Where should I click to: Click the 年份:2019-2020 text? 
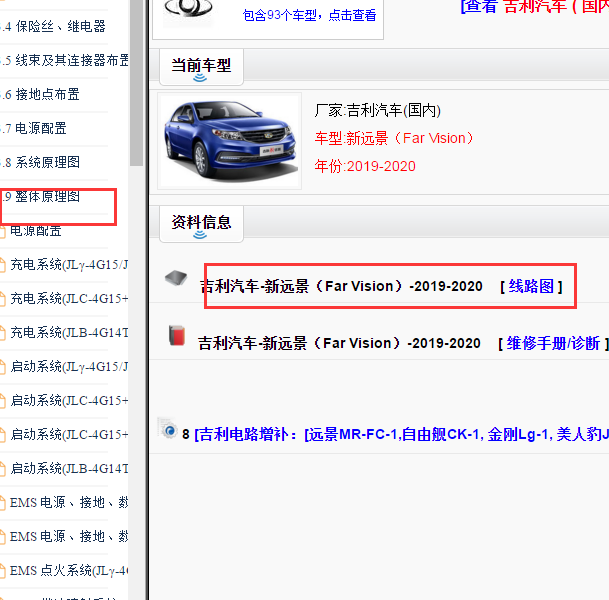[x=365, y=166]
